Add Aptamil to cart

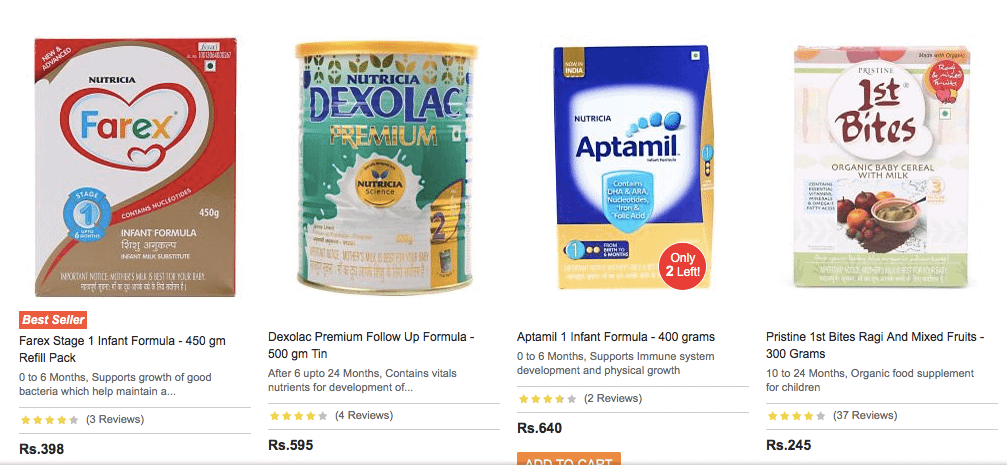tap(568, 459)
